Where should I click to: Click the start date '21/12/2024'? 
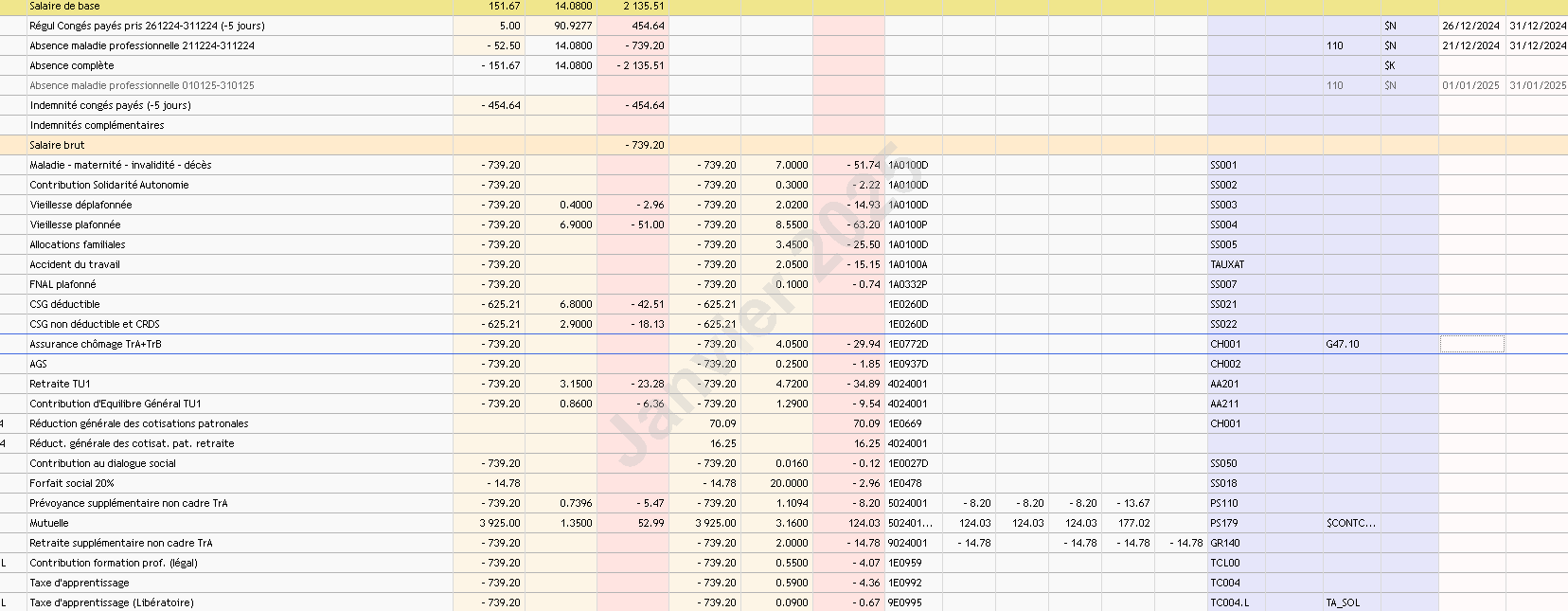(1471, 45)
